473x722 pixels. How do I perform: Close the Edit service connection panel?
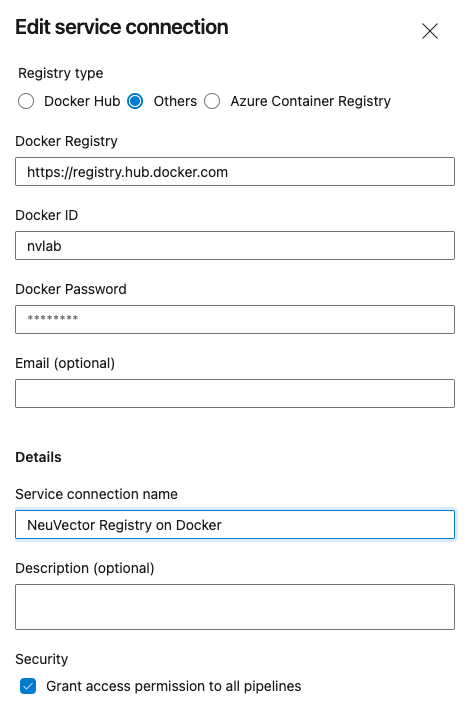coord(430,31)
